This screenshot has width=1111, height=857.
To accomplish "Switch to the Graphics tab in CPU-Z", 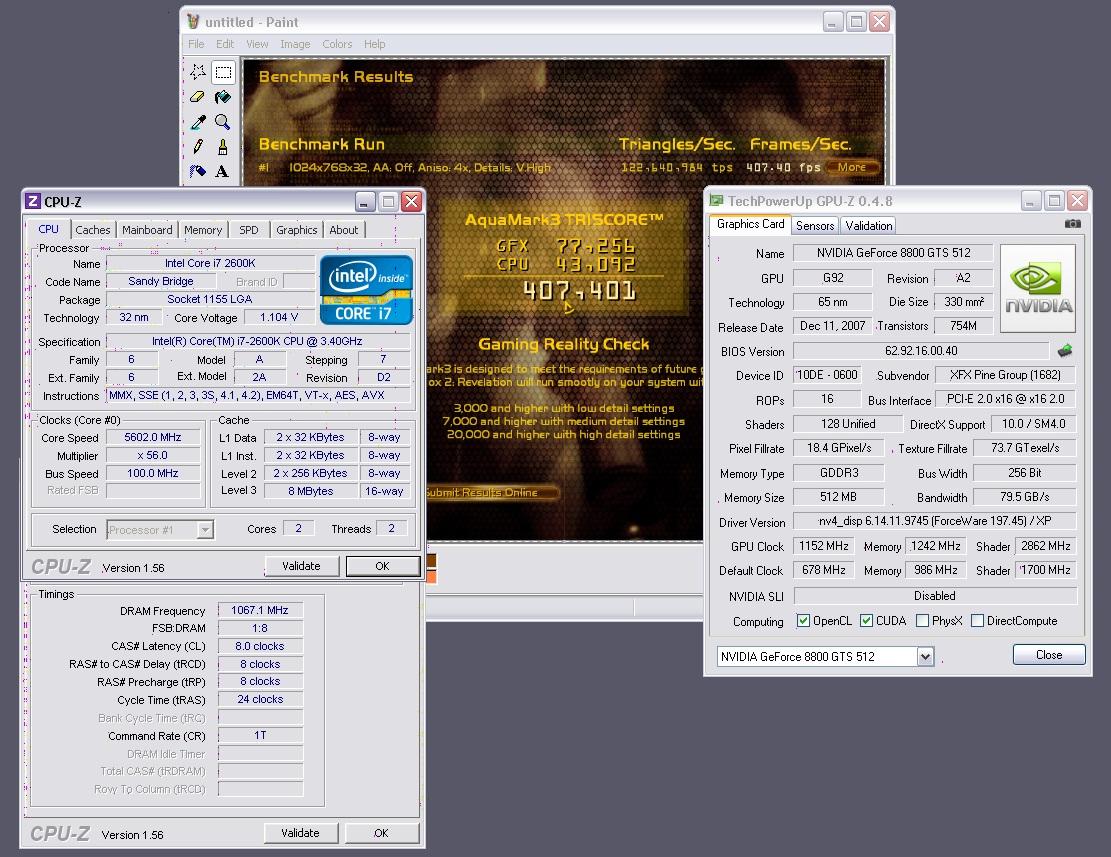I will pyautogui.click(x=296, y=230).
